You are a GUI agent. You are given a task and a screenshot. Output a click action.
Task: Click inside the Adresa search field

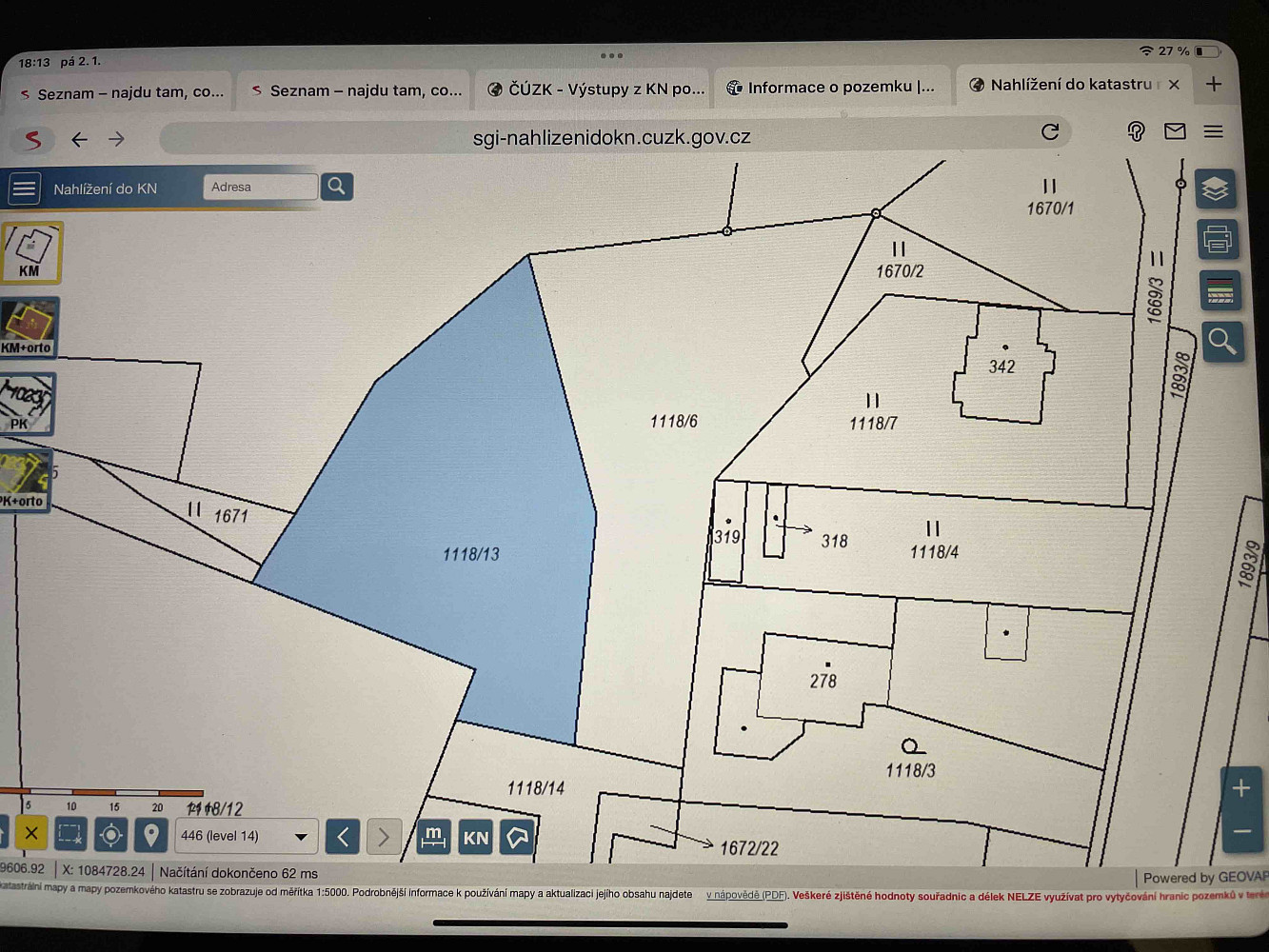tap(260, 187)
